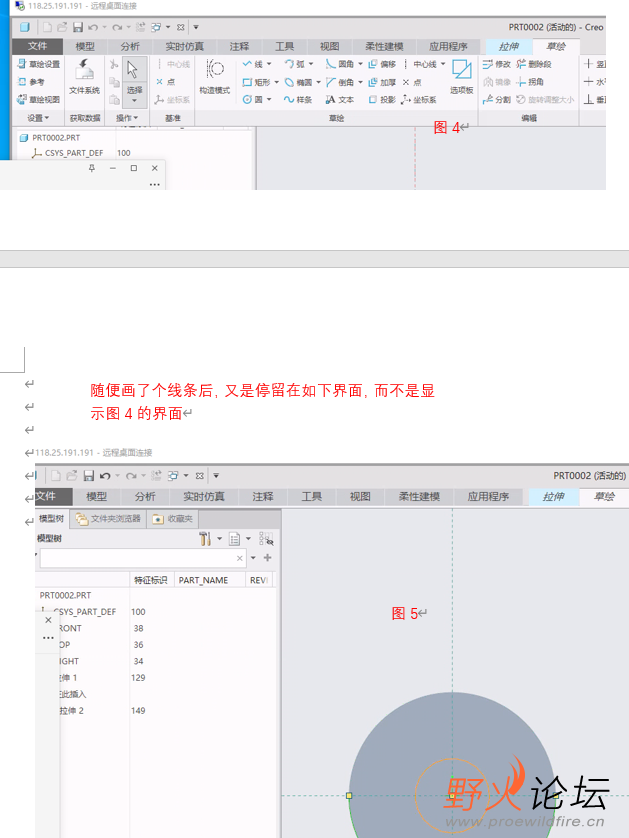Expand the 设置 (Setup) group dropdown
629x838 pixels.
pos(38,118)
